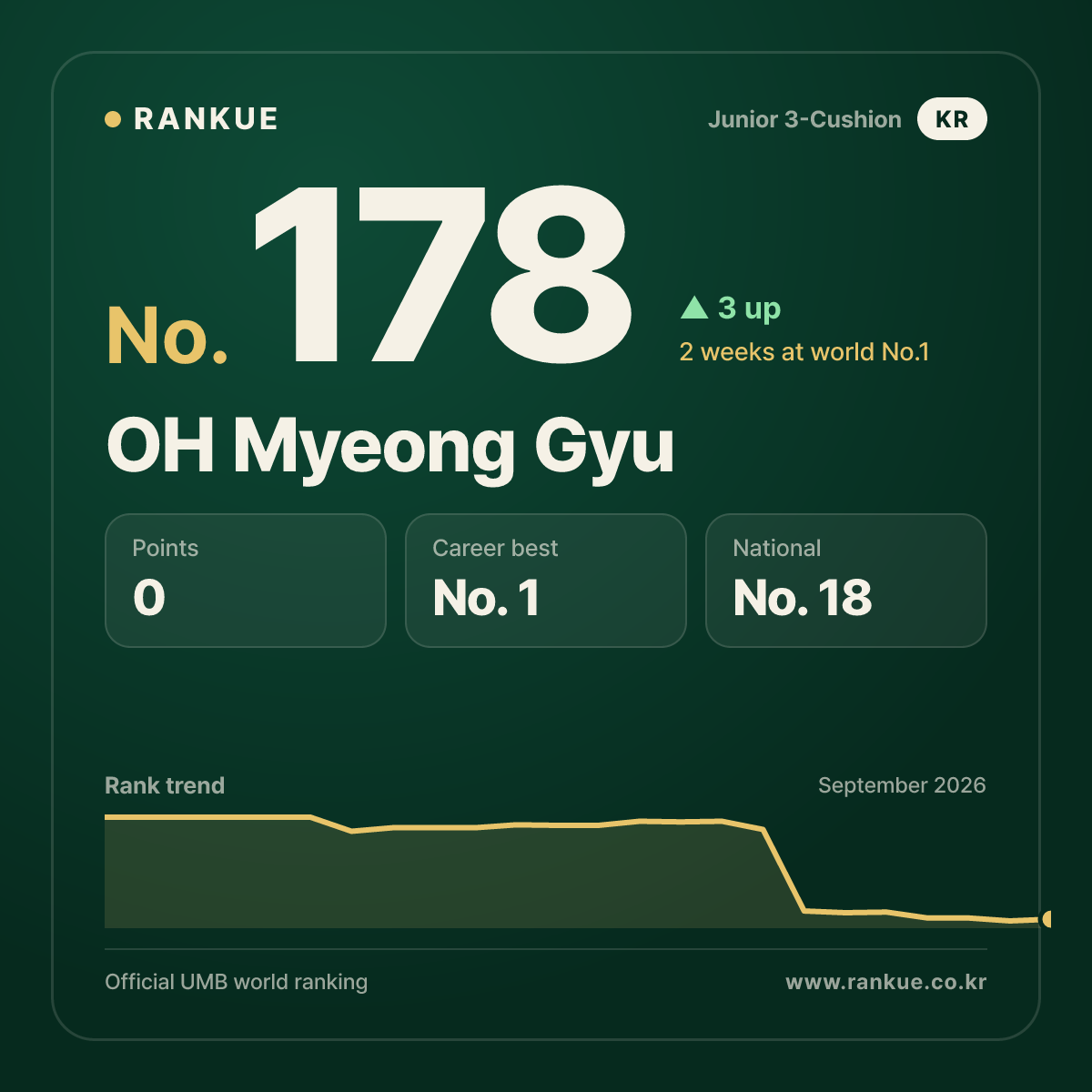Viewport: 1092px width, 1092px height.
Task: Click the National No. 18 card
Action: tap(846, 581)
